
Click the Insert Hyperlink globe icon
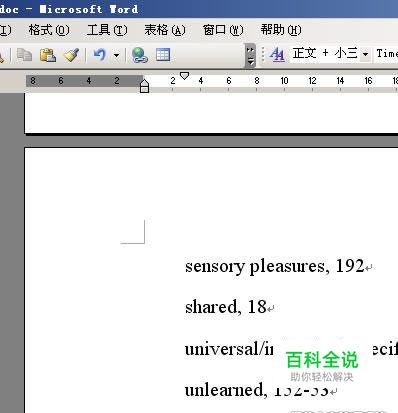tap(140, 55)
